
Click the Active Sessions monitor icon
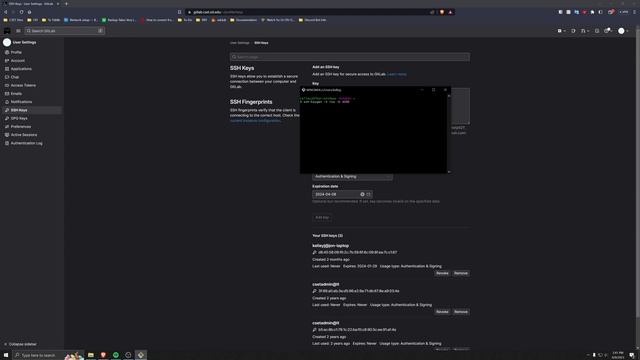[7, 135]
